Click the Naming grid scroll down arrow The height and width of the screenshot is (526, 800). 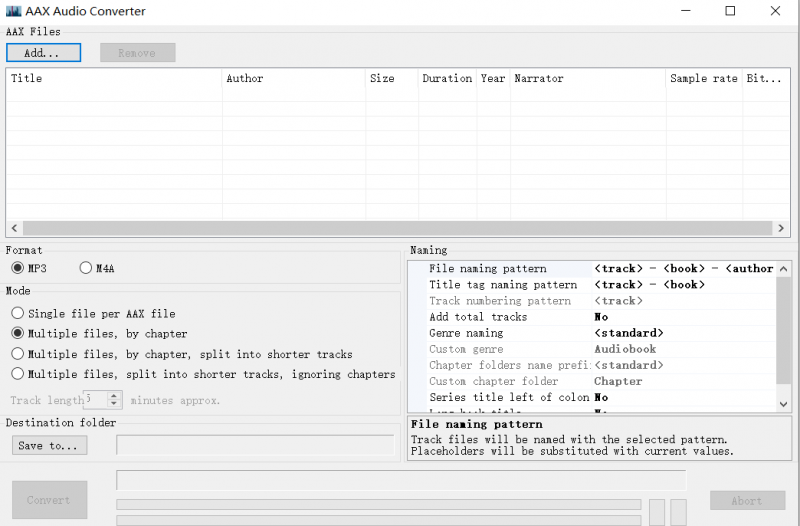[x=784, y=404]
